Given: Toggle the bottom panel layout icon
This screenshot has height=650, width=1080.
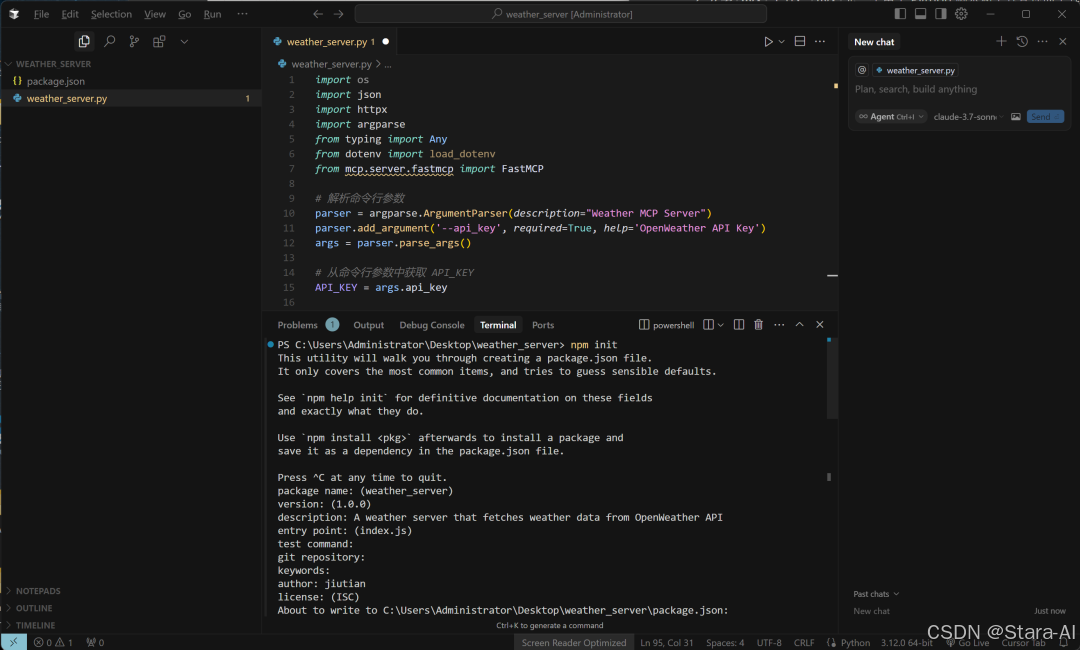Looking at the screenshot, I should 920,14.
